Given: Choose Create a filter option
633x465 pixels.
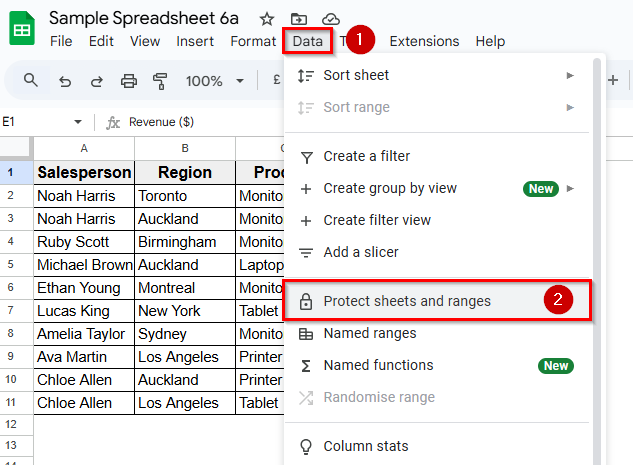Looking at the screenshot, I should pos(366,156).
